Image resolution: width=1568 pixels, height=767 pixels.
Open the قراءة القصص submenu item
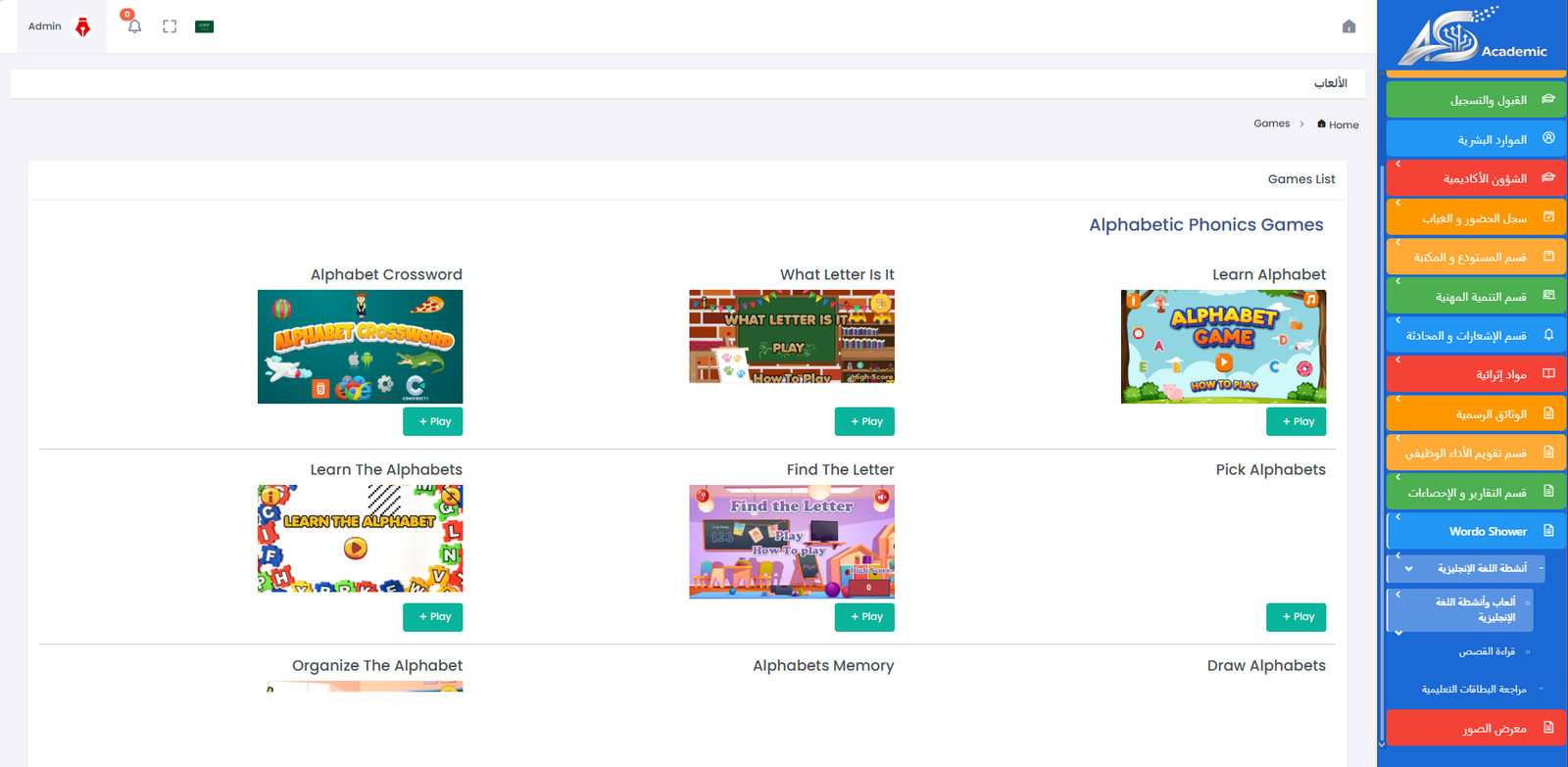1487,651
